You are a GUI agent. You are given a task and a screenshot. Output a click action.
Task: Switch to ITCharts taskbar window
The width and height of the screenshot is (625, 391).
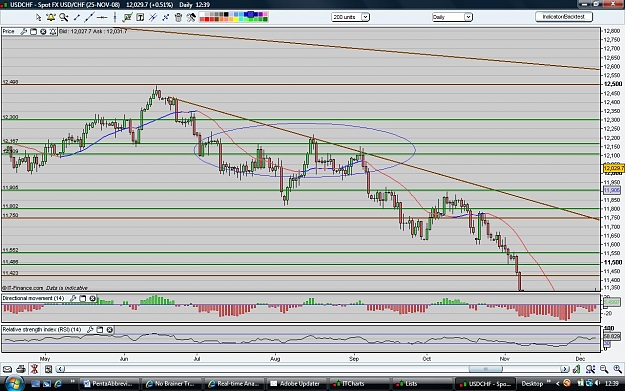(360, 384)
